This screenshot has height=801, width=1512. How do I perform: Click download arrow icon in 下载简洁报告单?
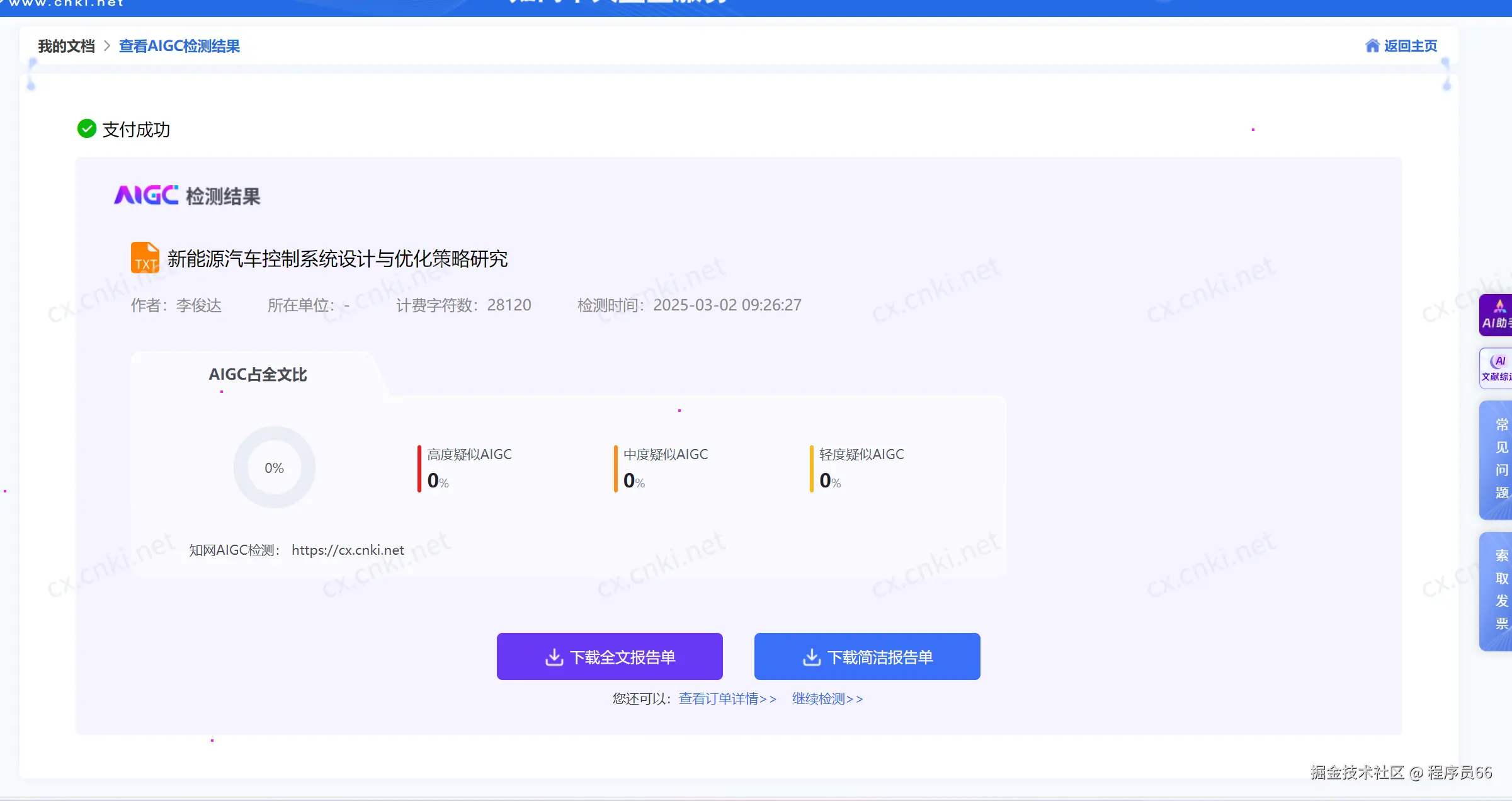coord(812,657)
